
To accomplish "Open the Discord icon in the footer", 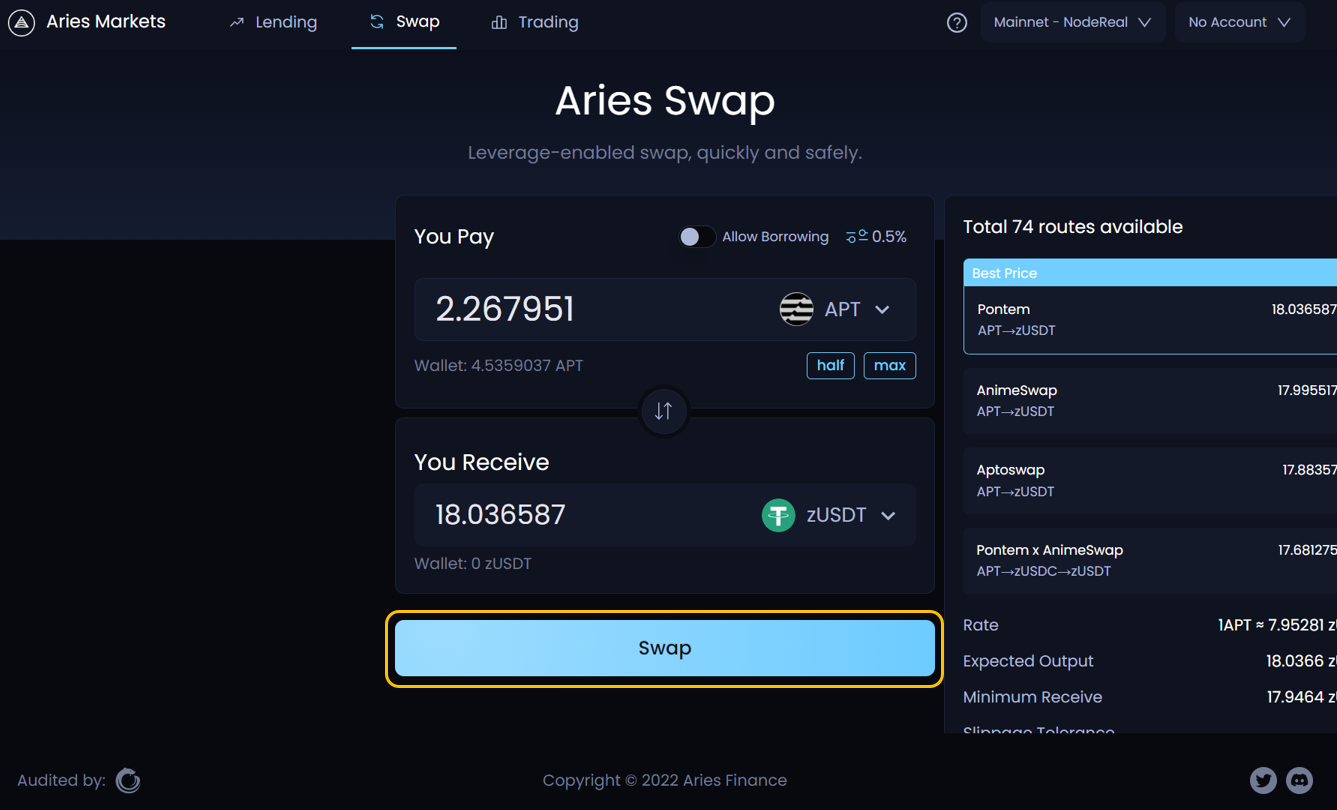I will point(1299,780).
